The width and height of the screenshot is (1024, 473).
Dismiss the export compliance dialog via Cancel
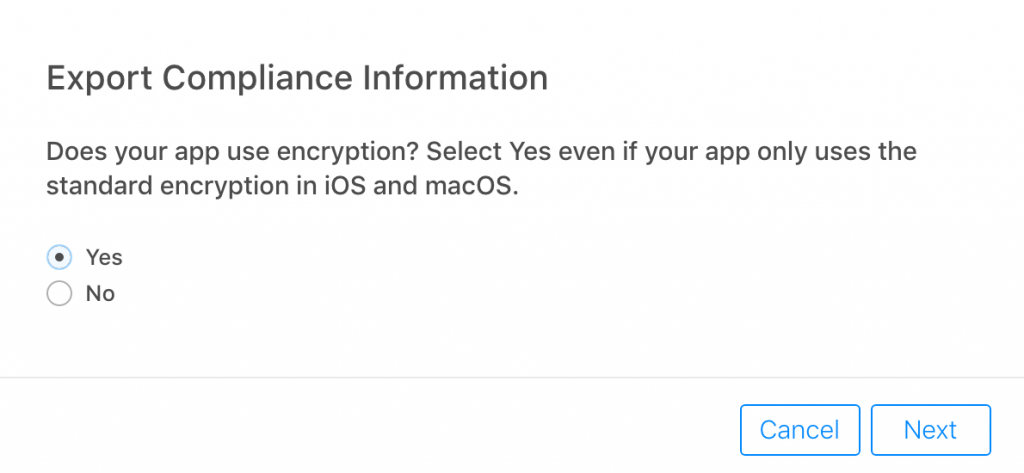click(800, 430)
